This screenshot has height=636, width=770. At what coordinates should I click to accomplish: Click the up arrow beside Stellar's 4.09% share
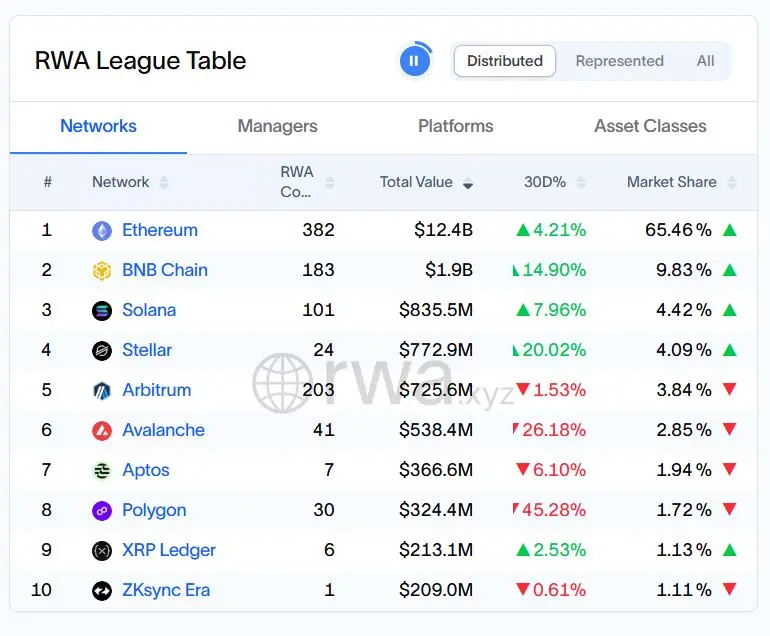730,350
